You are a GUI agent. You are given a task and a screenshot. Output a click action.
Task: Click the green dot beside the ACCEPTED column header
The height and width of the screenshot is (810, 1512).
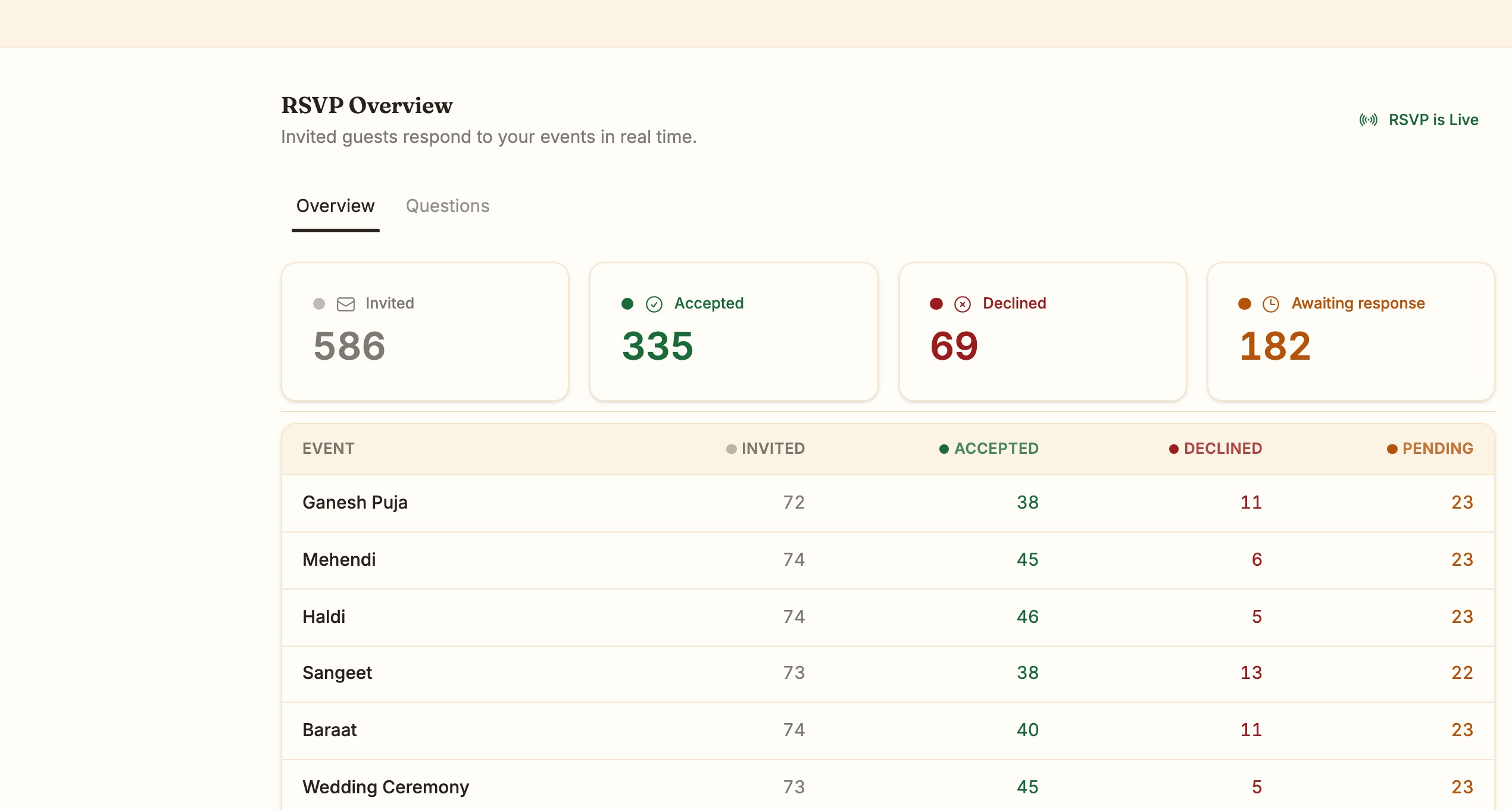(944, 449)
